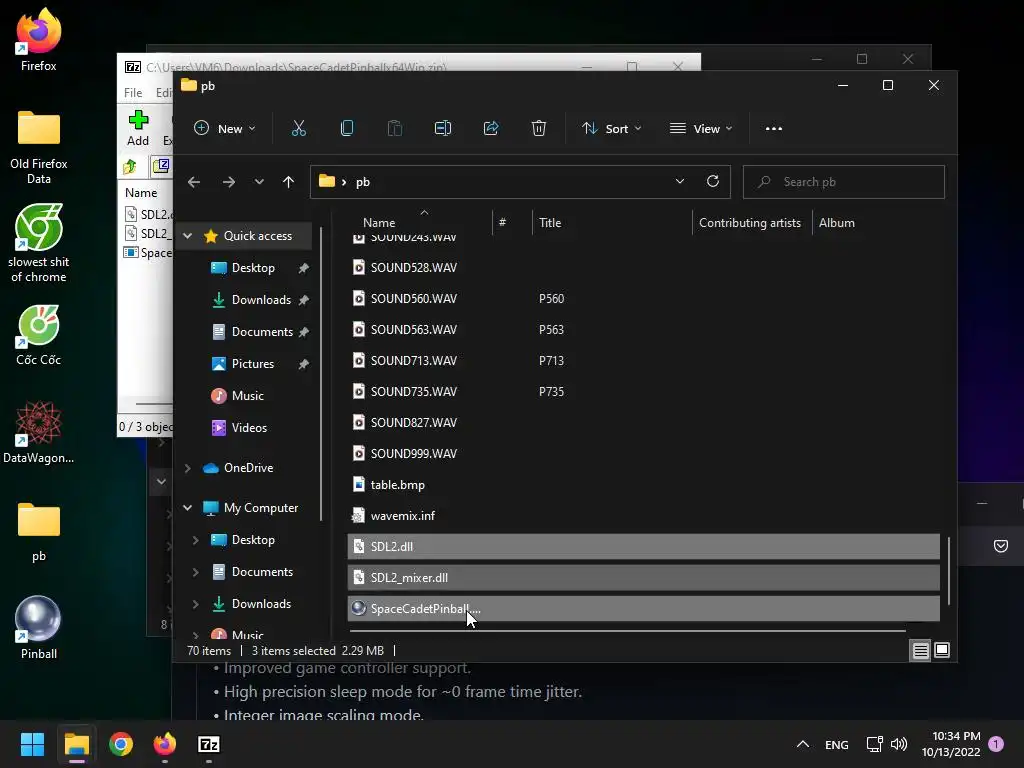The height and width of the screenshot is (768, 1024).
Task: Select the Cốc Cốc desktop shortcut
Action: click(39, 336)
